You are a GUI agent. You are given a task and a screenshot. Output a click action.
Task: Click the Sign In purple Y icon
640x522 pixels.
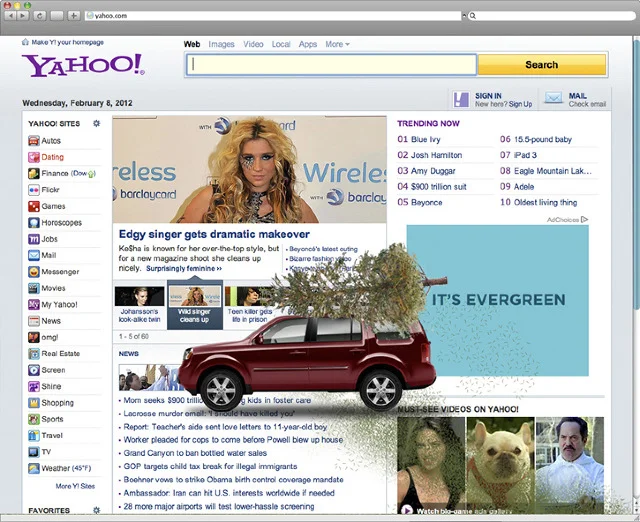coord(461,100)
